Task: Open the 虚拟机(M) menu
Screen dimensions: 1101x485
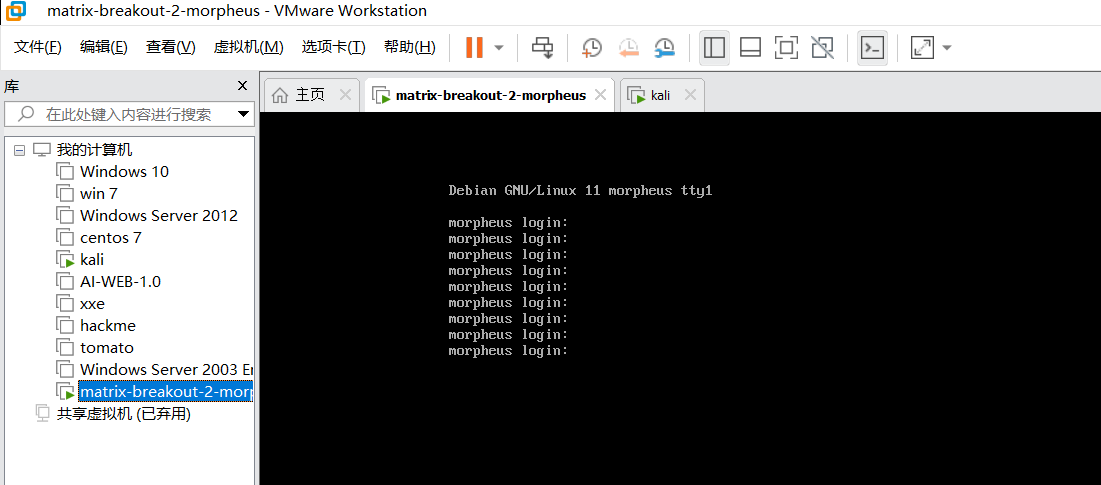Action: pyautogui.click(x=248, y=47)
